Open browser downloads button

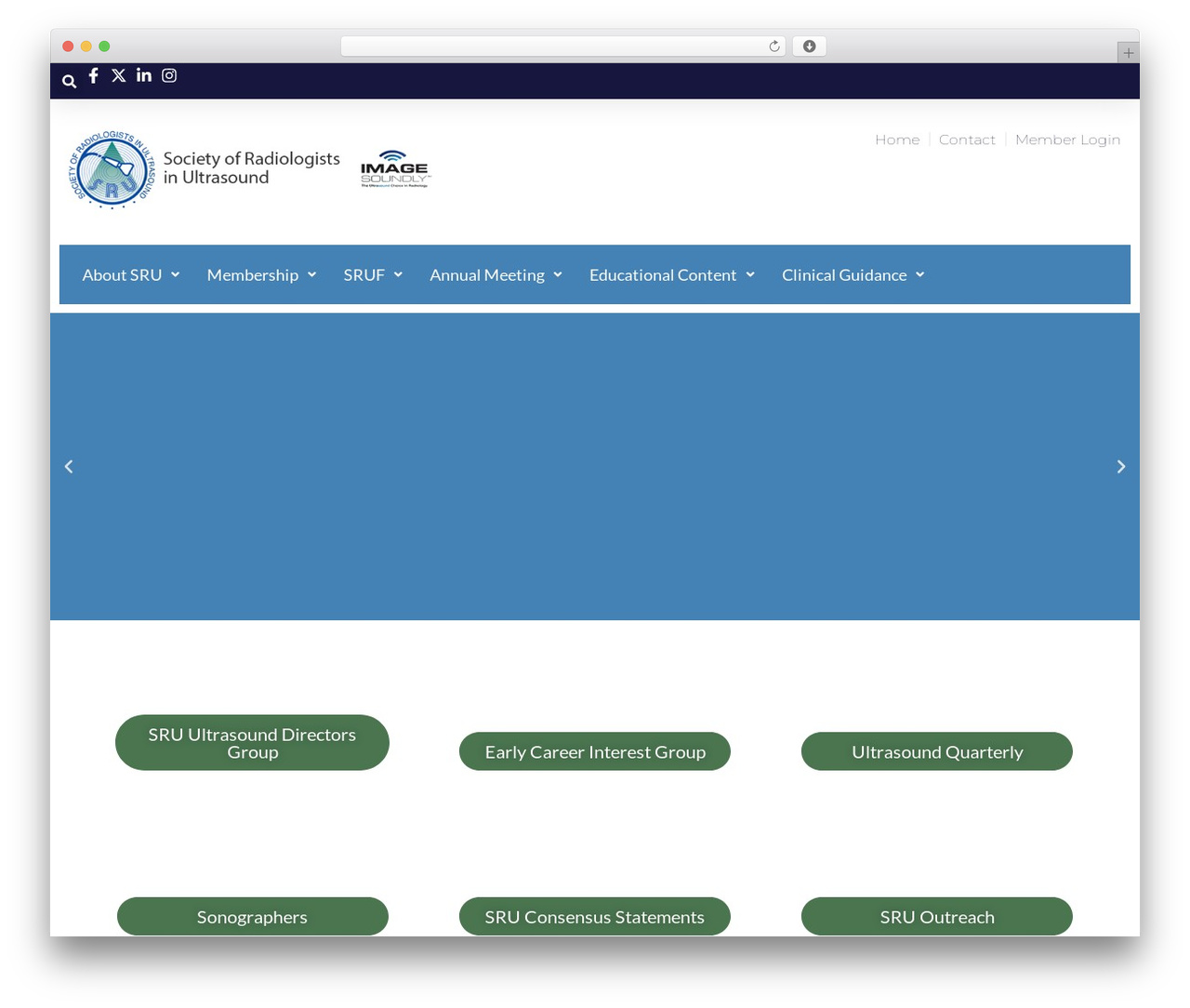pyautogui.click(x=810, y=46)
